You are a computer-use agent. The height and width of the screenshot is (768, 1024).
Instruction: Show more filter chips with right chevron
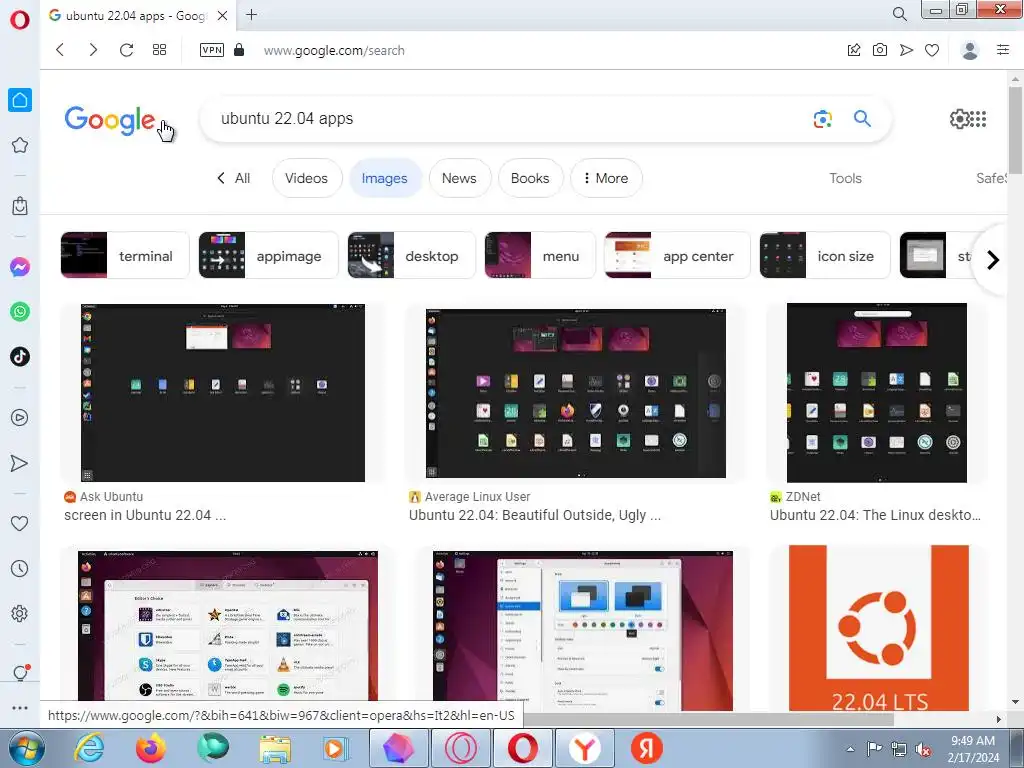[x=993, y=260]
